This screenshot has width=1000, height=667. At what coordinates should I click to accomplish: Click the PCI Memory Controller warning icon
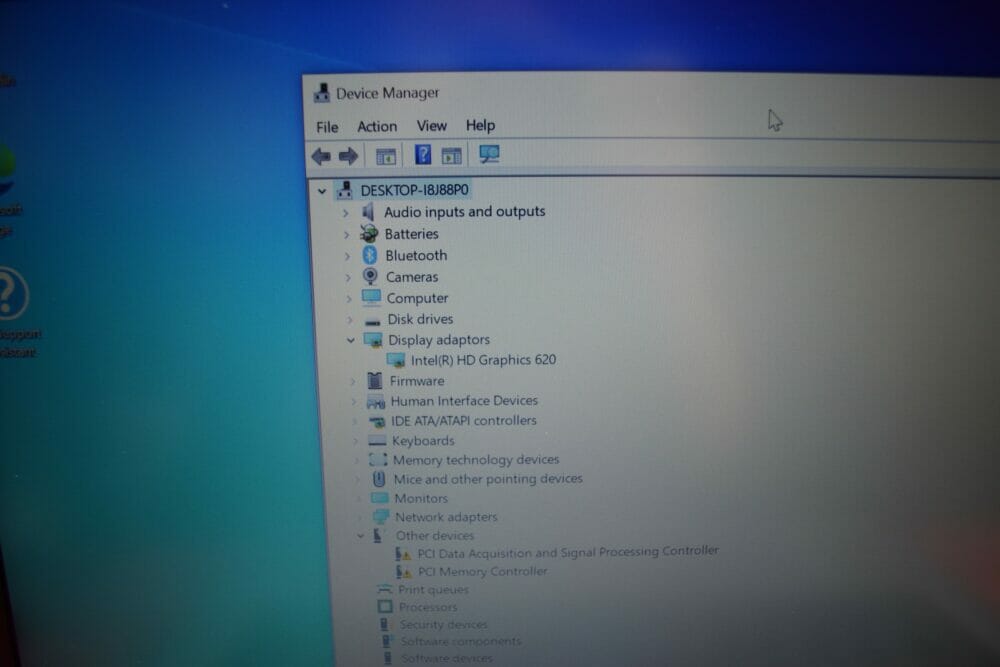pos(403,571)
